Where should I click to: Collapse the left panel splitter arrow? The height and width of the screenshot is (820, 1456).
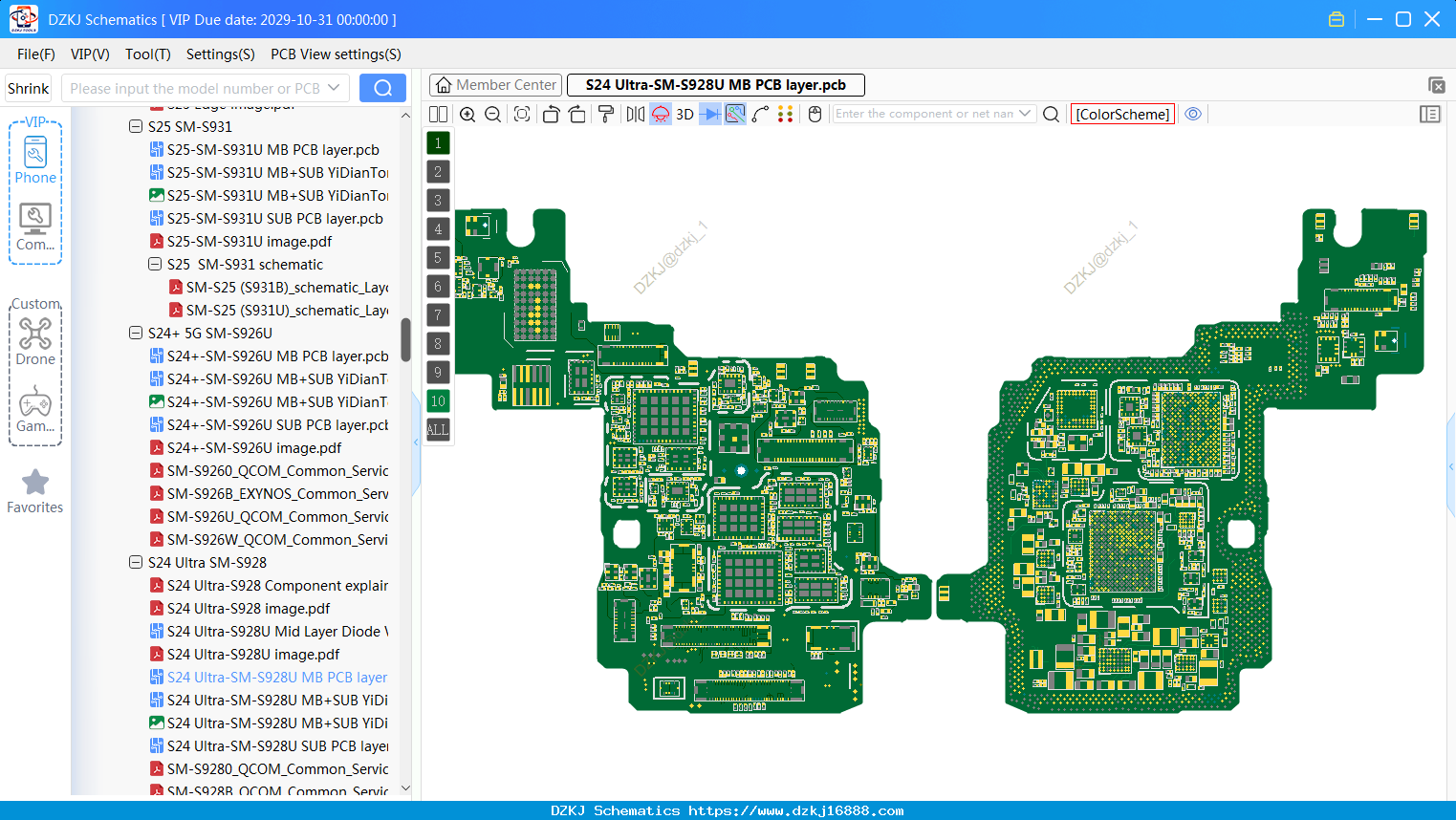coord(416,442)
